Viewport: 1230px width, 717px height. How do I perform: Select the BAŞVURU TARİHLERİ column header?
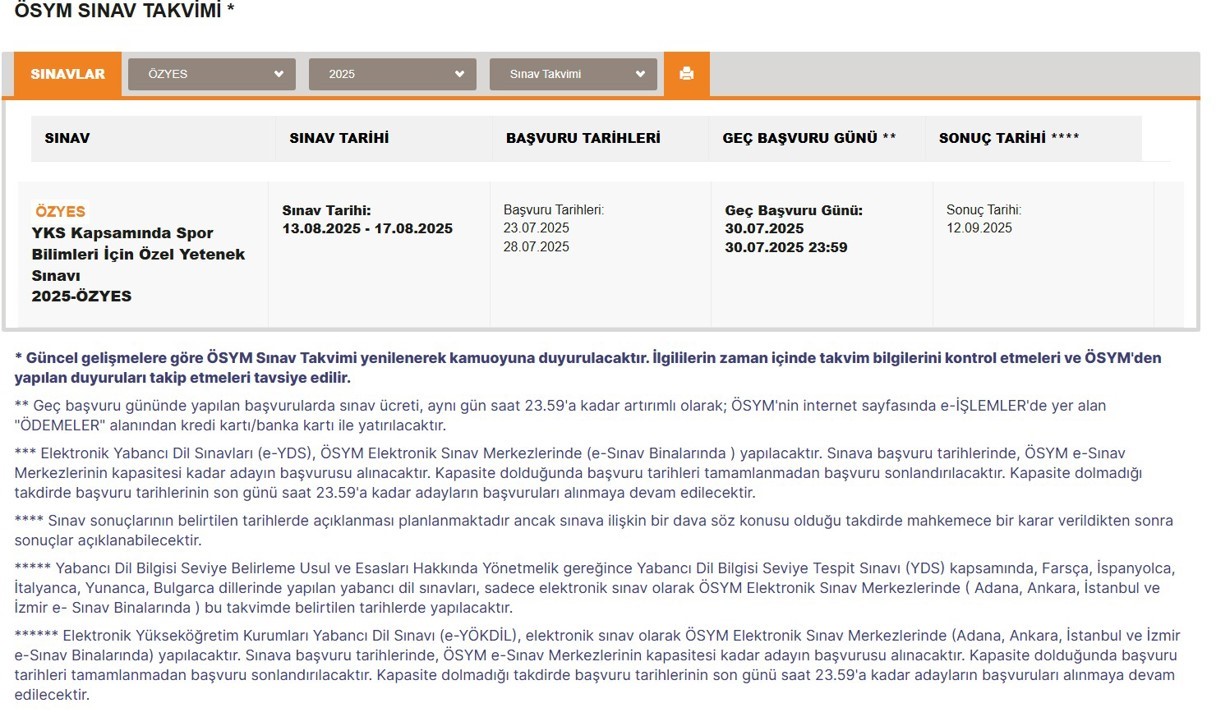click(583, 138)
